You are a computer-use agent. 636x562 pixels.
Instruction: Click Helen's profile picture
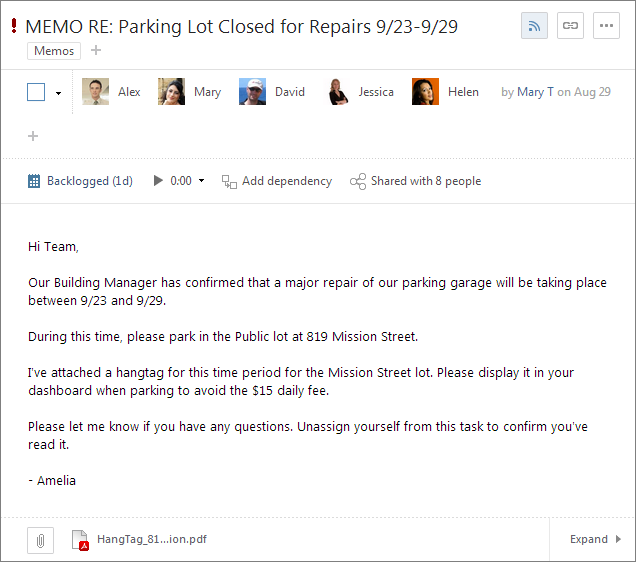[x=425, y=92]
